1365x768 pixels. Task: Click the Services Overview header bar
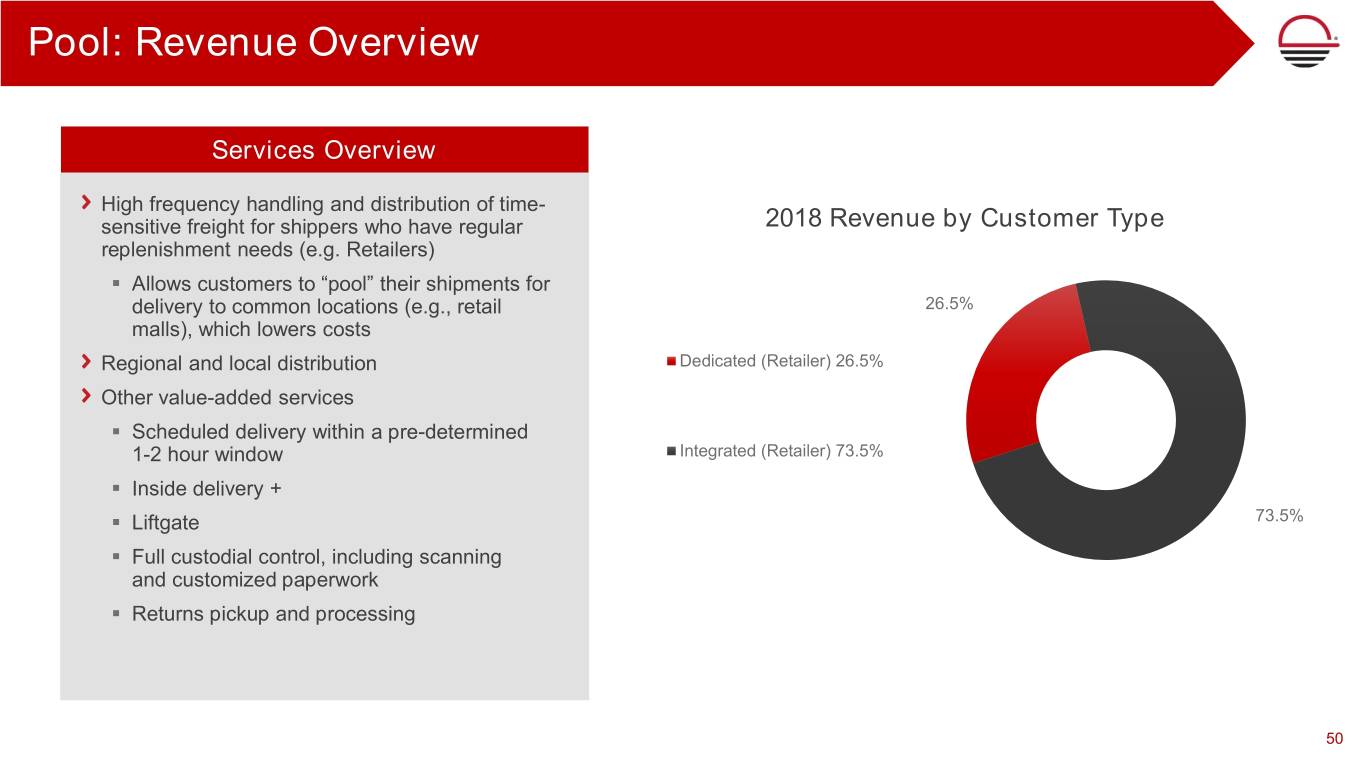tap(324, 150)
